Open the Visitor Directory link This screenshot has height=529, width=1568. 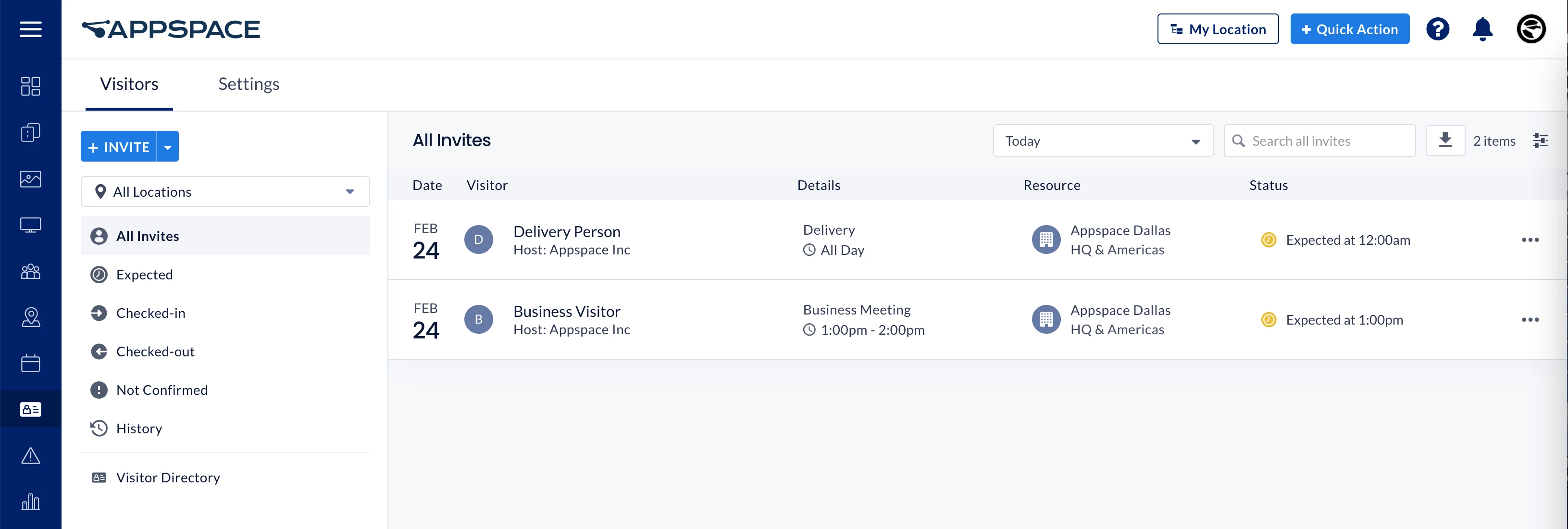point(167,477)
